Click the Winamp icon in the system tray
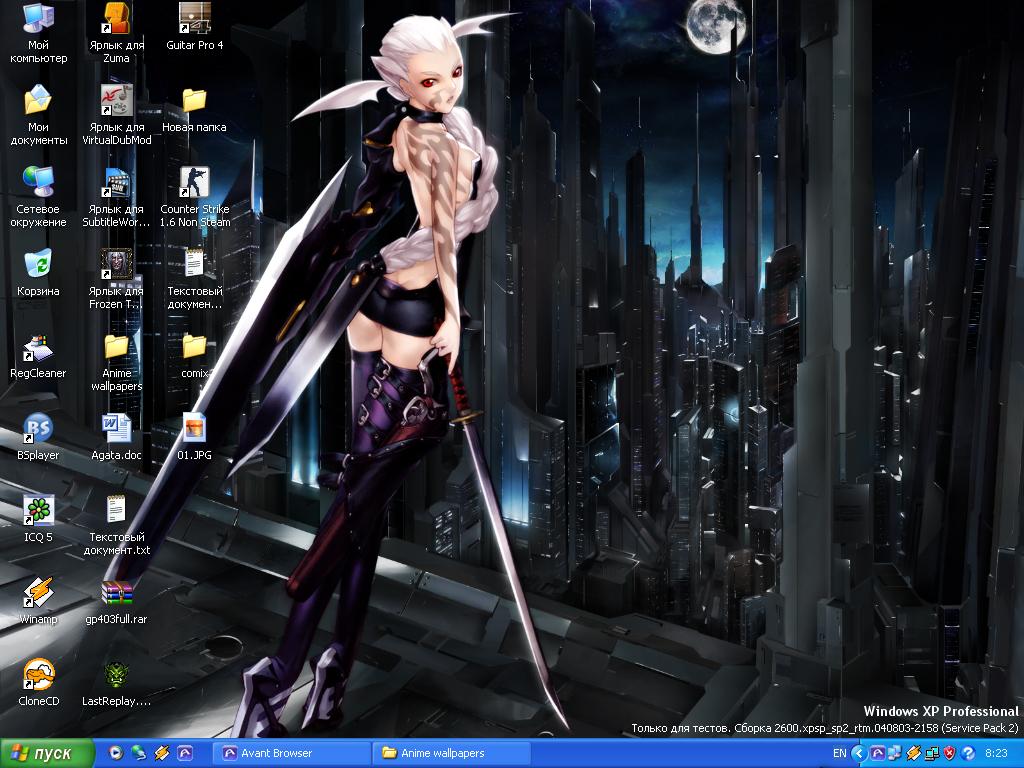 913,753
